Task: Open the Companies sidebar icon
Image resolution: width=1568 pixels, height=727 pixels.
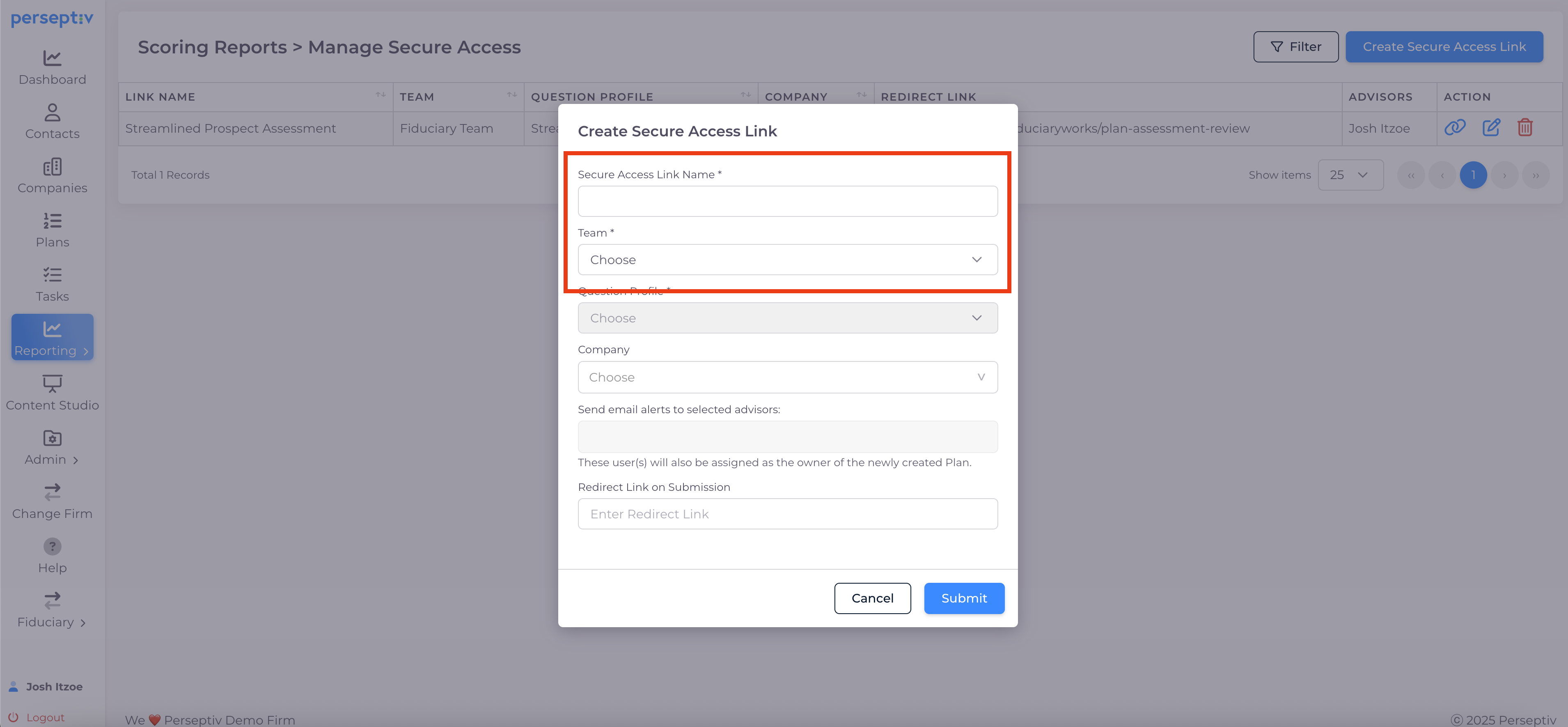Action: point(53,175)
